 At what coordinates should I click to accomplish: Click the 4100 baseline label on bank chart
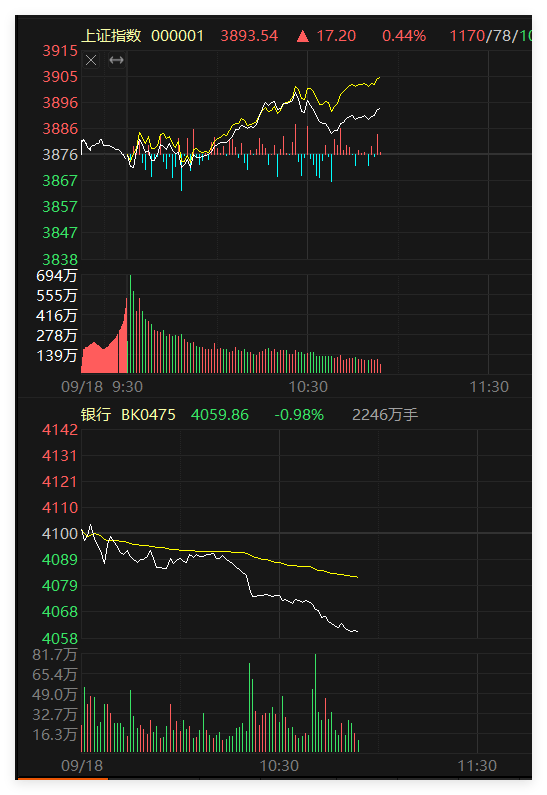click(60, 533)
